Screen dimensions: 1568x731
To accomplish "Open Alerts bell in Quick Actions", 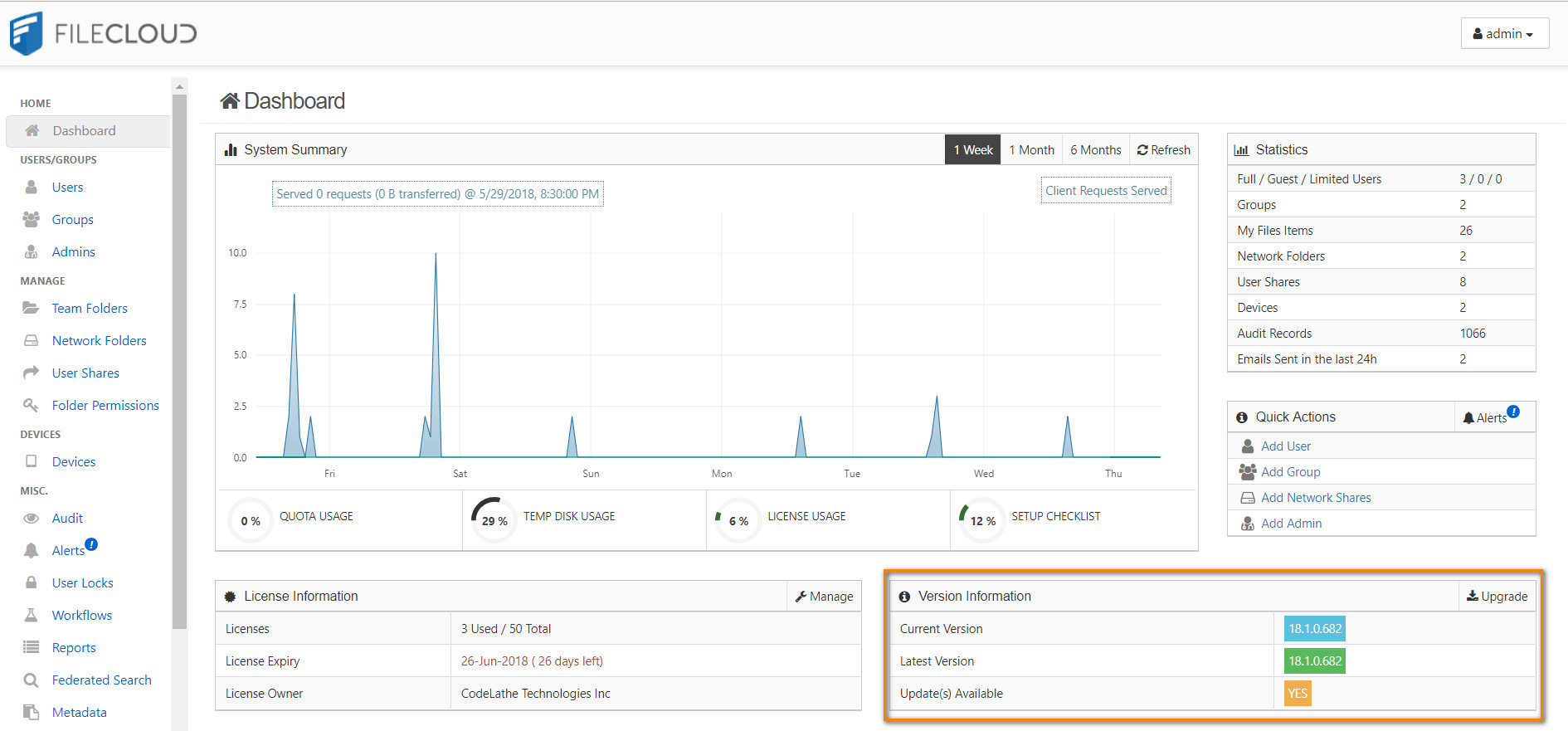I will point(1491,417).
